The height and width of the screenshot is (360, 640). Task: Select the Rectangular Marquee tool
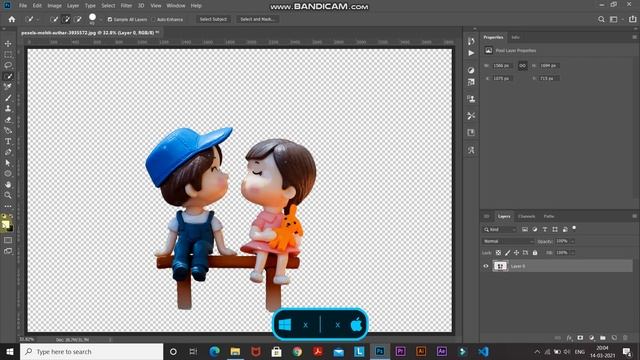[x=8, y=54]
